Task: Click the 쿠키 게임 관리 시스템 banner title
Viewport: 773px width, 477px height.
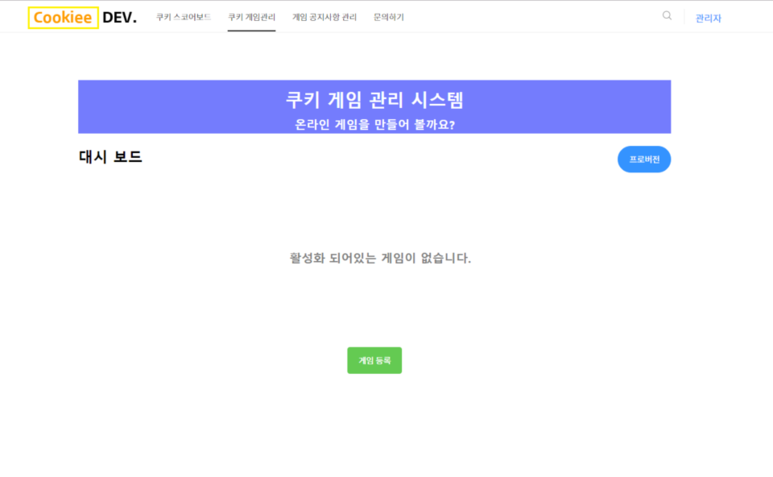Action: pyautogui.click(x=375, y=100)
